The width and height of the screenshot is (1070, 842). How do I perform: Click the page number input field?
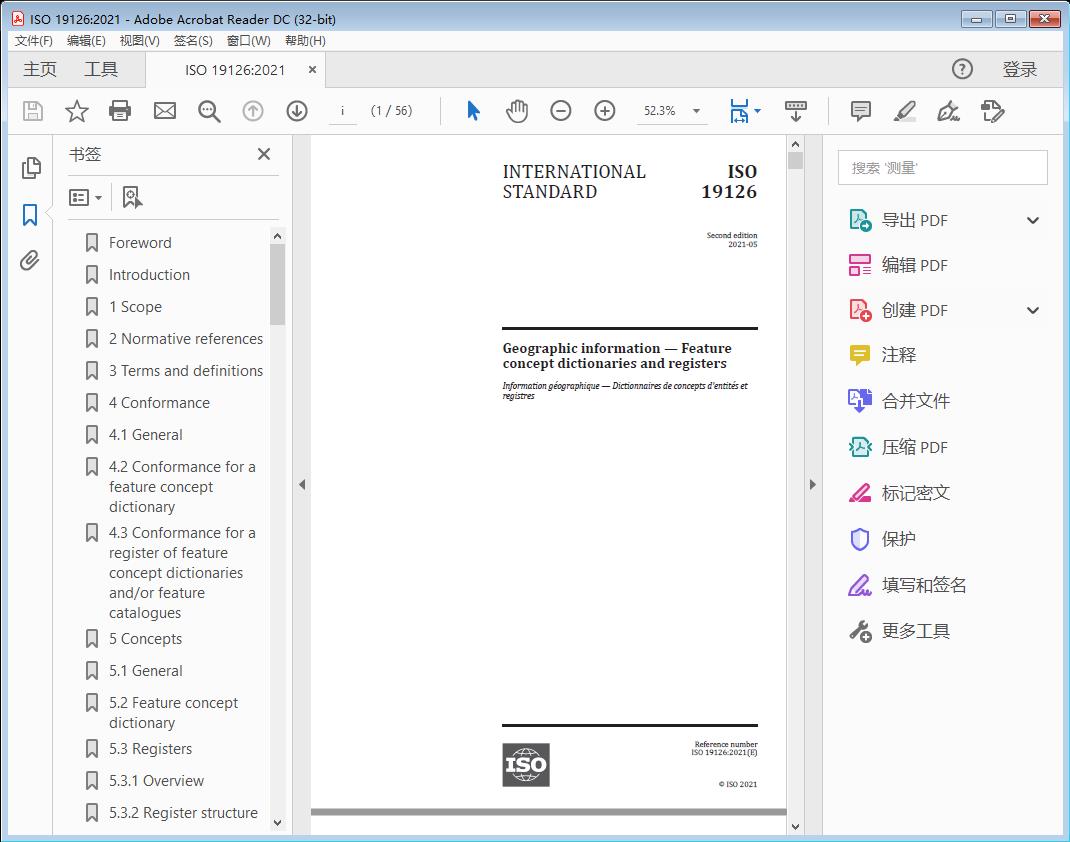coord(343,111)
